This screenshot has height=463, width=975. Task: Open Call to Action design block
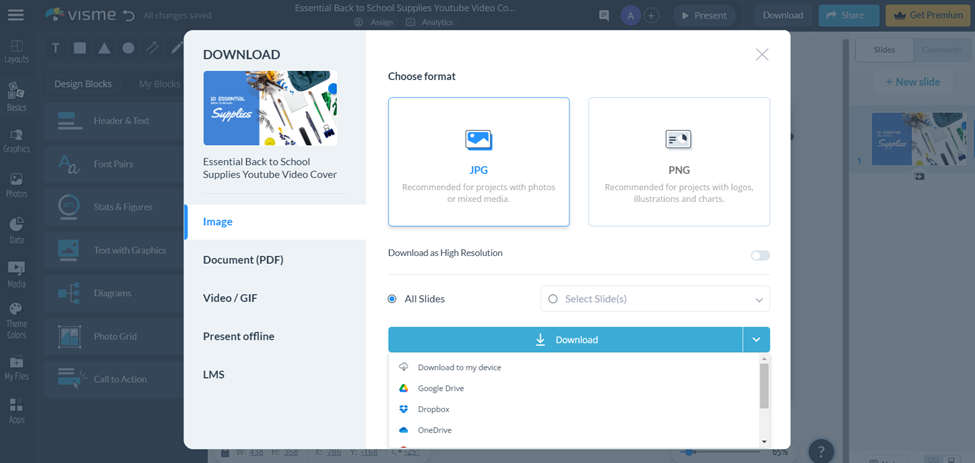[x=114, y=379]
